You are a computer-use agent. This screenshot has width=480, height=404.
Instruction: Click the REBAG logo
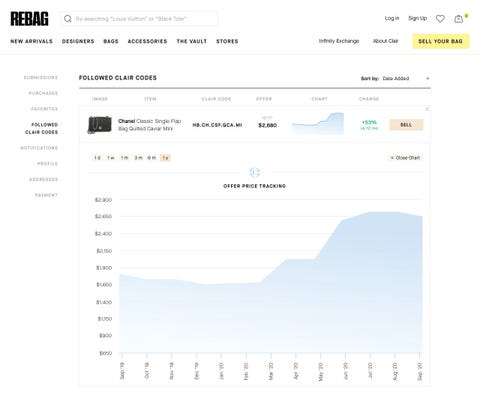point(29,19)
